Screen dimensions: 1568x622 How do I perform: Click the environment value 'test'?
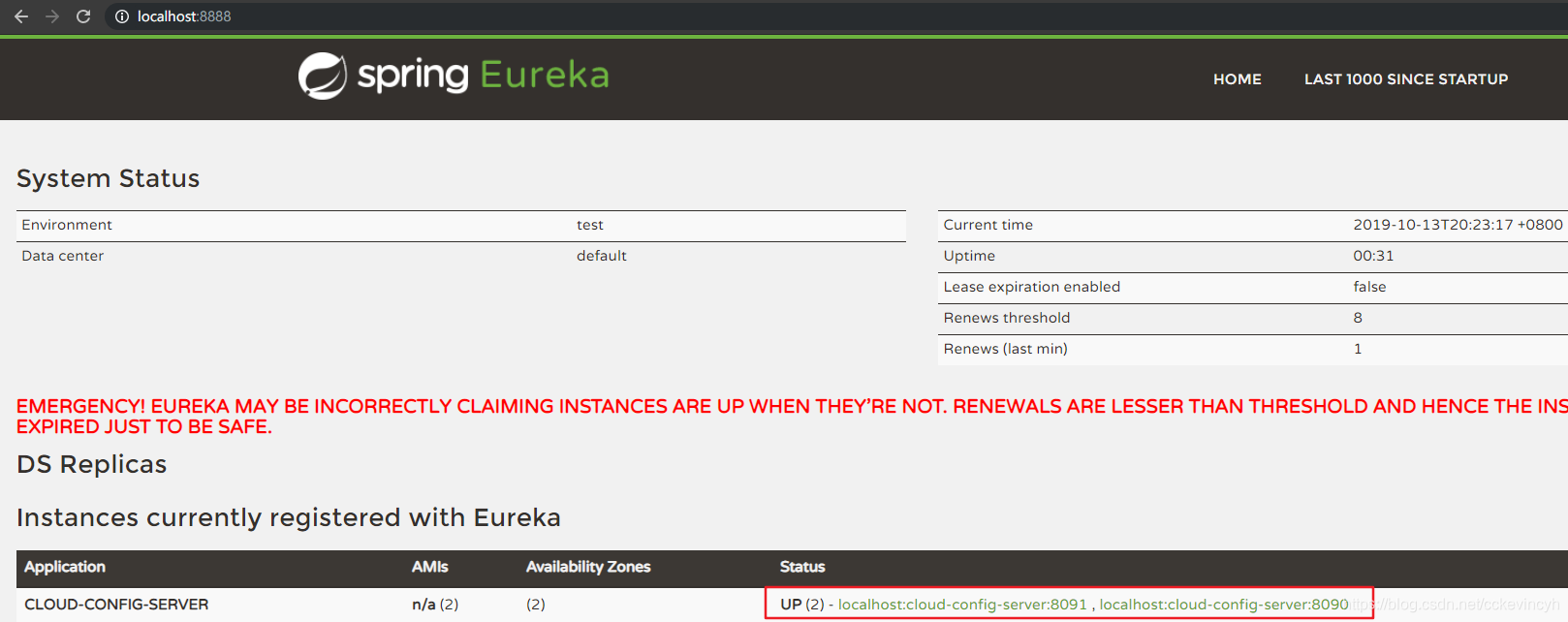pyautogui.click(x=590, y=225)
